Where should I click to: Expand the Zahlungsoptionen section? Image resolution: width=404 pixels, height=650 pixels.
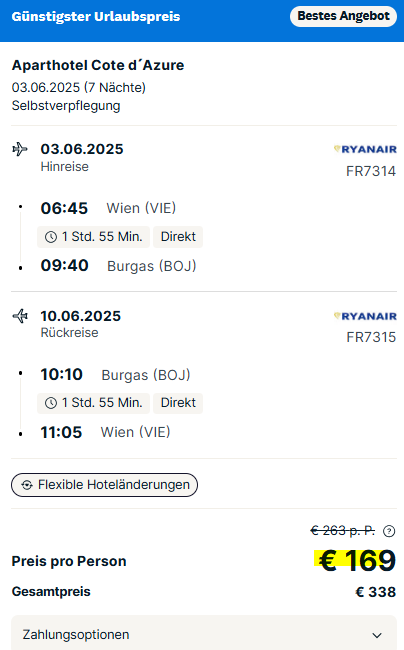(x=204, y=633)
